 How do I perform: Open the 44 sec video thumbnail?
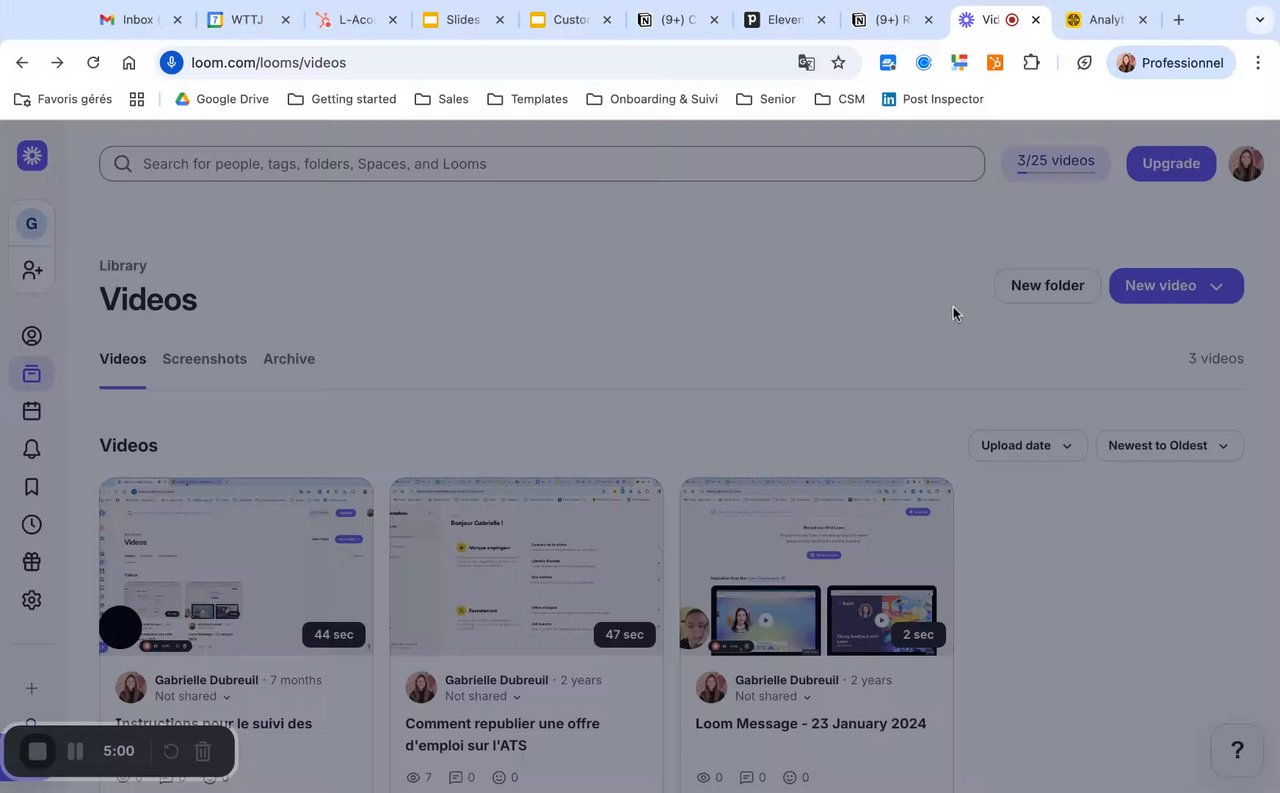[x=236, y=566]
